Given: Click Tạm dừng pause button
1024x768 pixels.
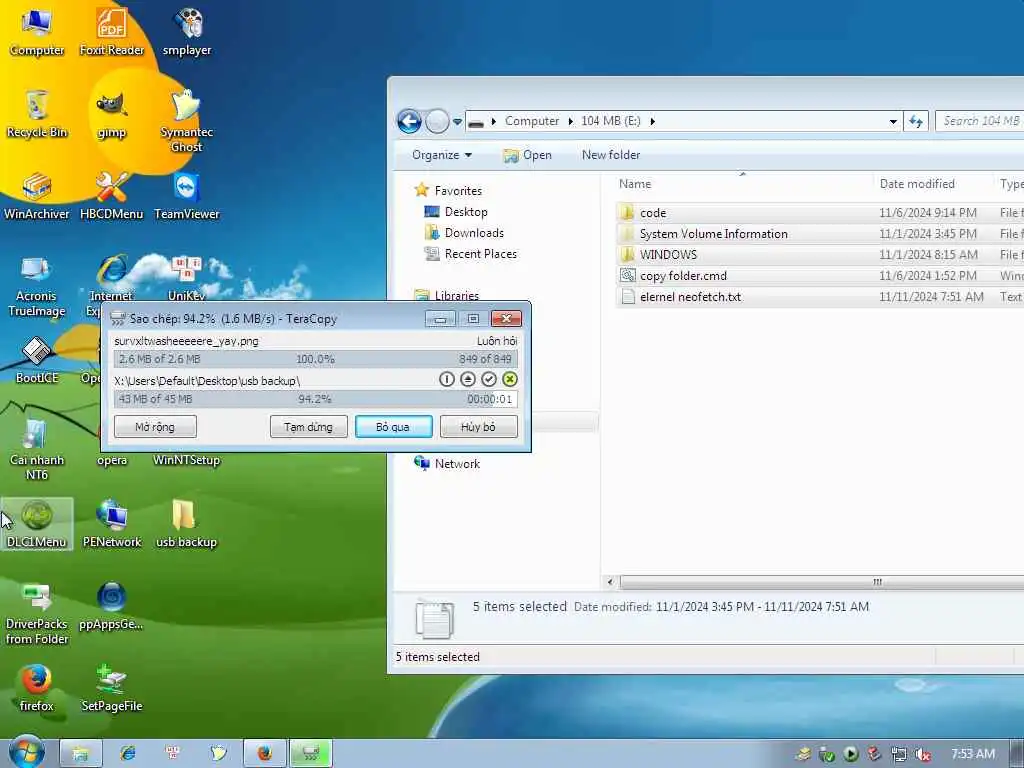Looking at the screenshot, I should [308, 426].
